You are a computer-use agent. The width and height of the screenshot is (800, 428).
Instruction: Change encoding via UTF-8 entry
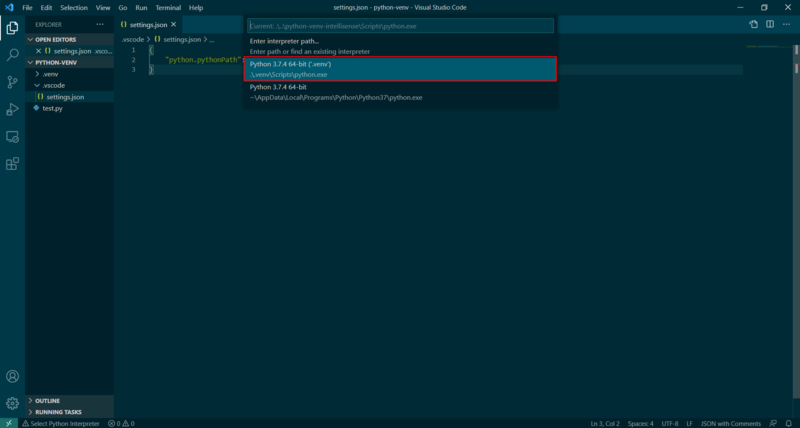click(670, 423)
